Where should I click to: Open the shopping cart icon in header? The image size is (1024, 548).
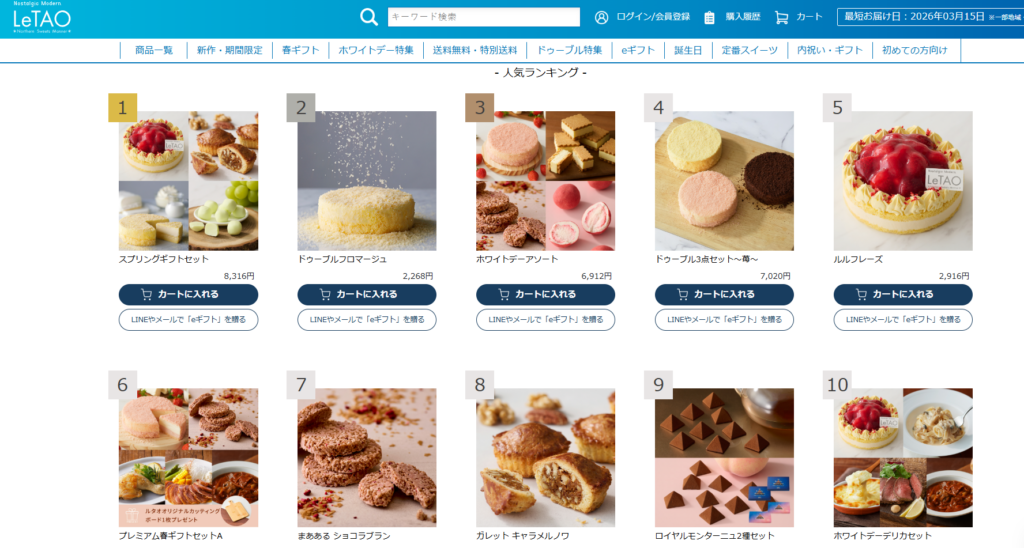pos(781,18)
